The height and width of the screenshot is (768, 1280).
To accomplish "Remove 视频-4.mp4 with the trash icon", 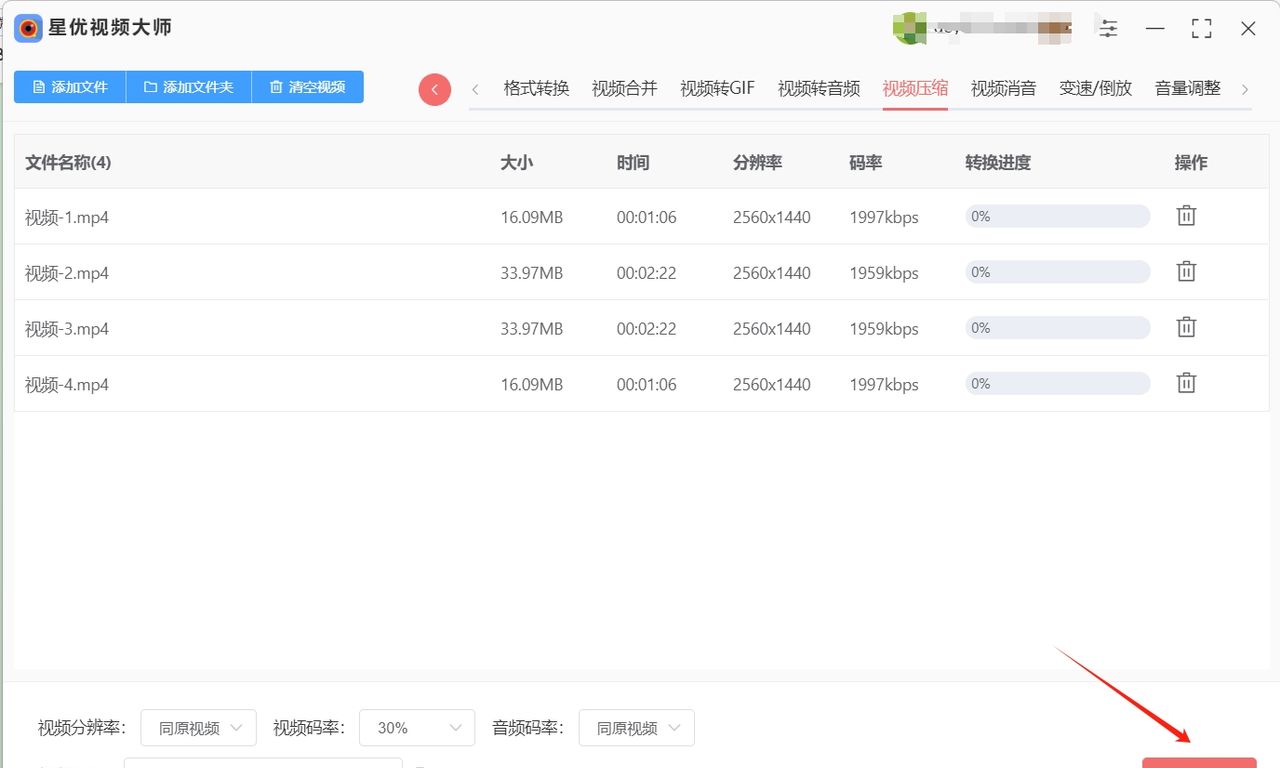I will pos(1186,383).
